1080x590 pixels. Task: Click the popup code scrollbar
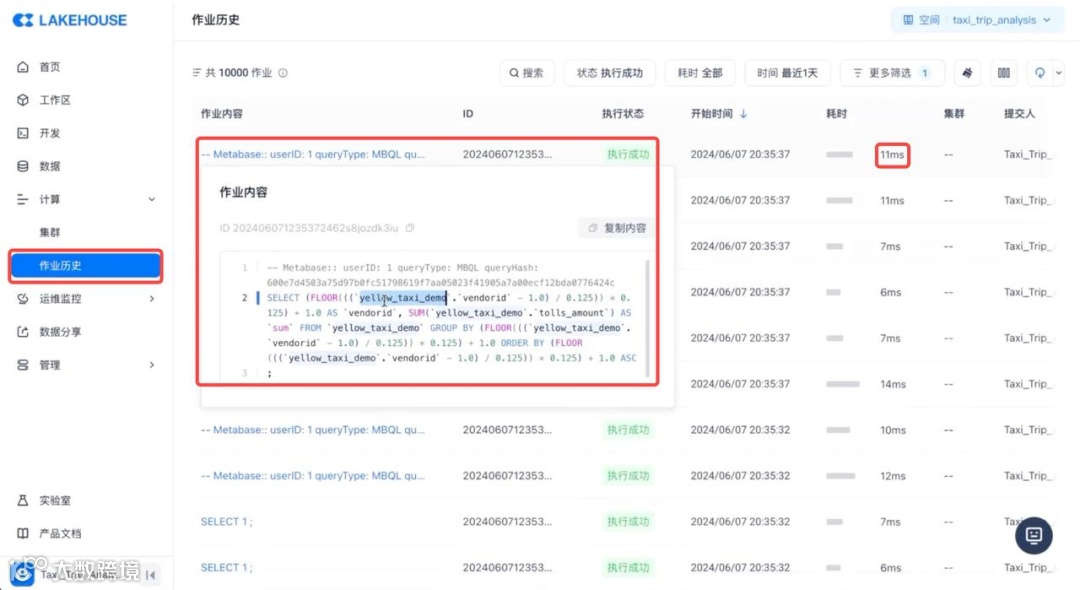(x=647, y=318)
